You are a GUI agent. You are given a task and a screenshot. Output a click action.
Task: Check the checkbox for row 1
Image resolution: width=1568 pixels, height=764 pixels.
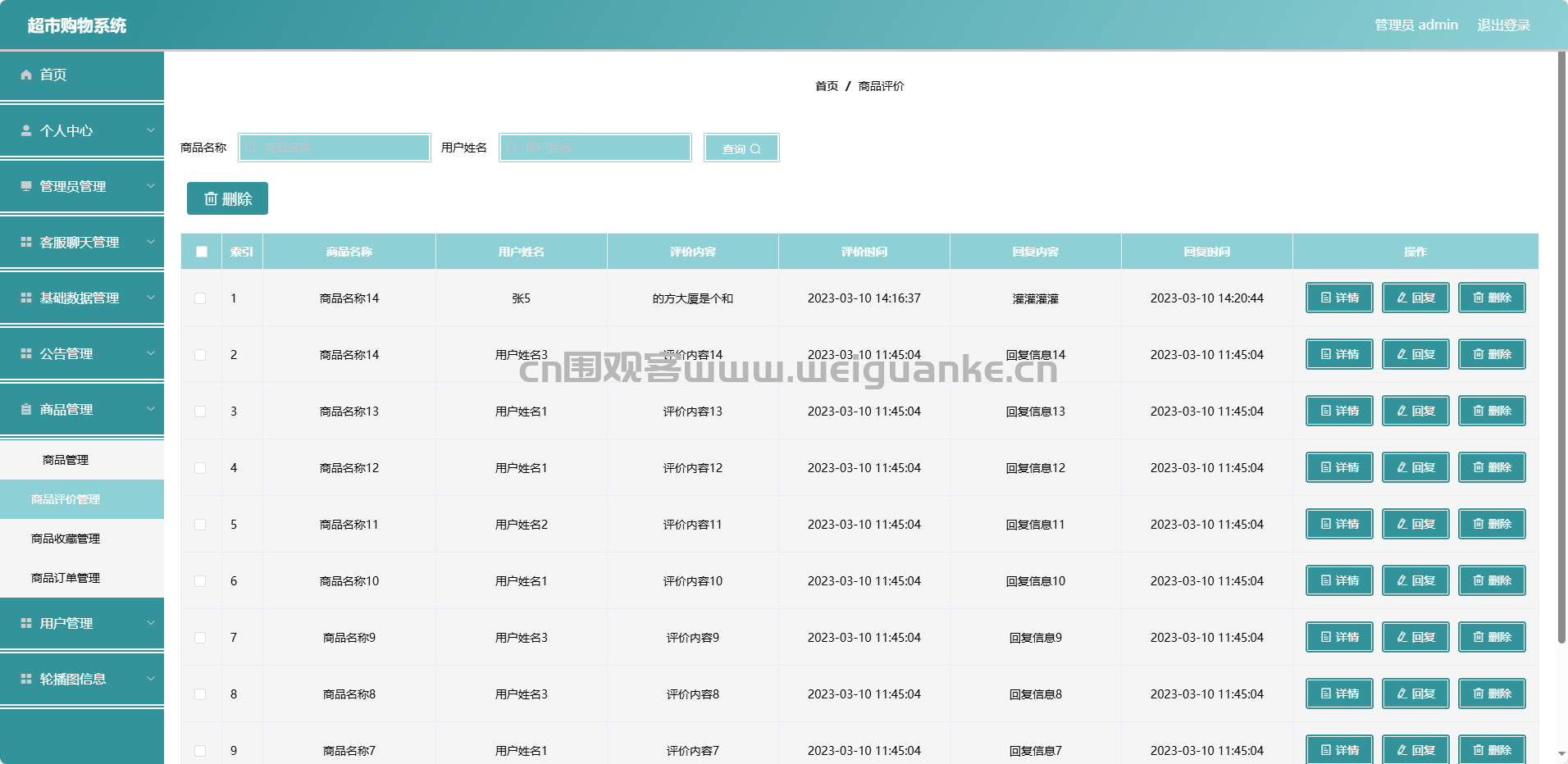(x=200, y=298)
